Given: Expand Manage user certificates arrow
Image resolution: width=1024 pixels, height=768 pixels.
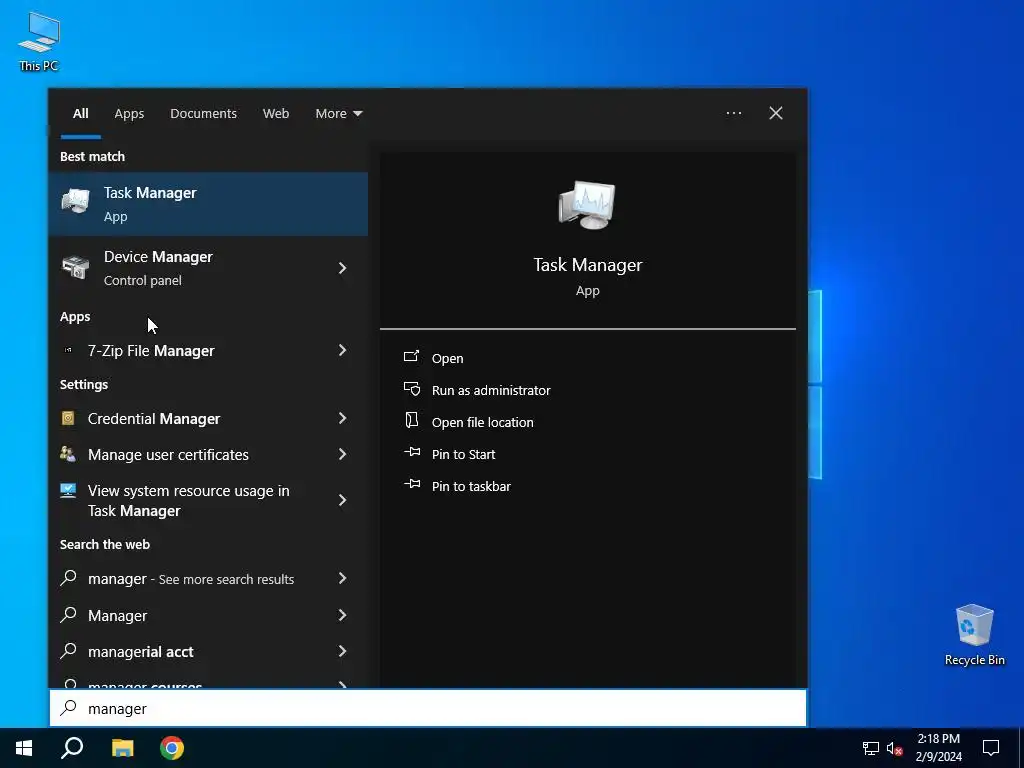Looking at the screenshot, I should pyautogui.click(x=342, y=454).
